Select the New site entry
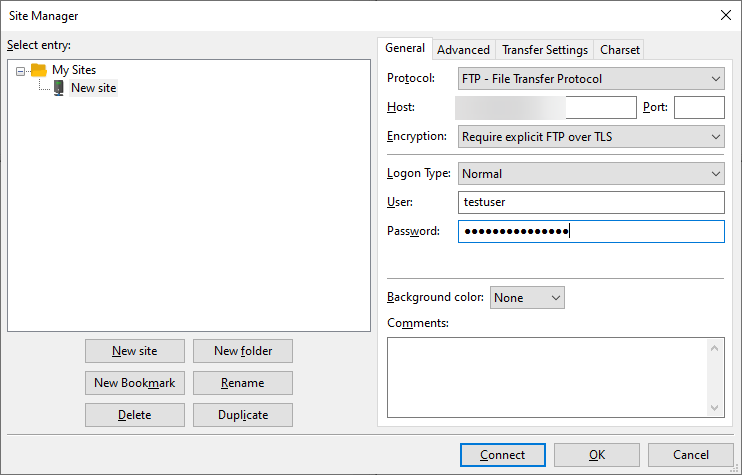The image size is (742, 475). pos(93,88)
